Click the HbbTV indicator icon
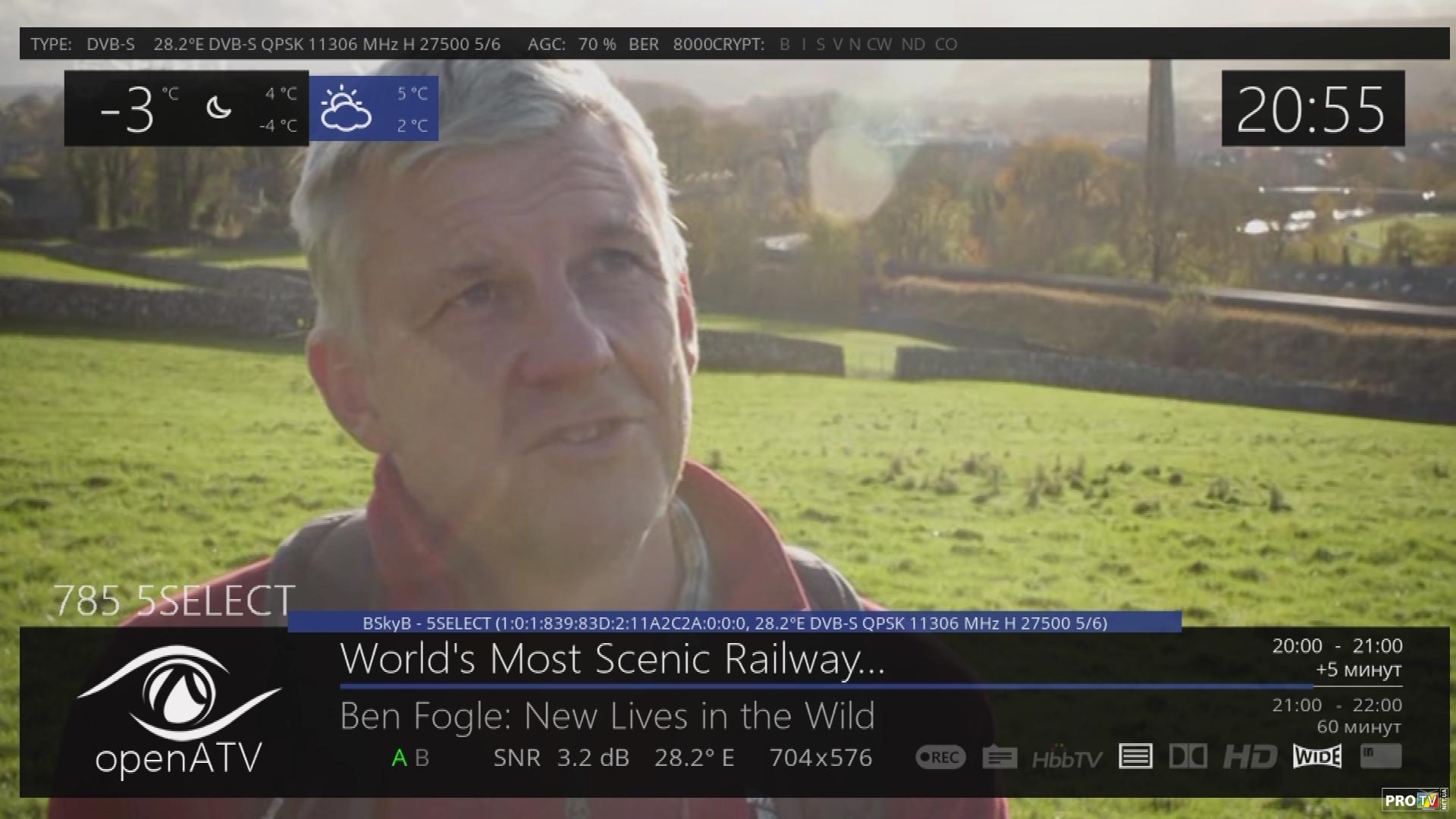This screenshot has width=1456, height=819. [1066, 758]
